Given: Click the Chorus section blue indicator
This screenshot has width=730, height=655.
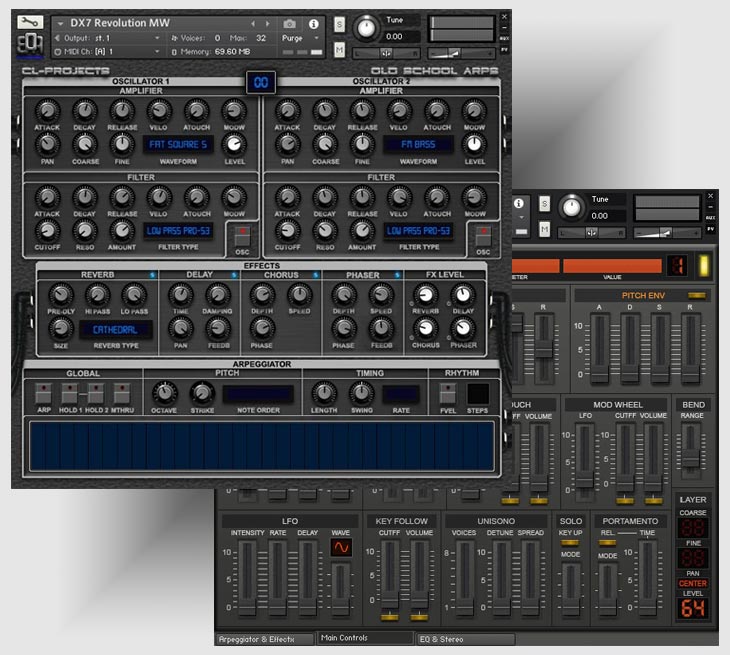Looking at the screenshot, I should (315, 274).
